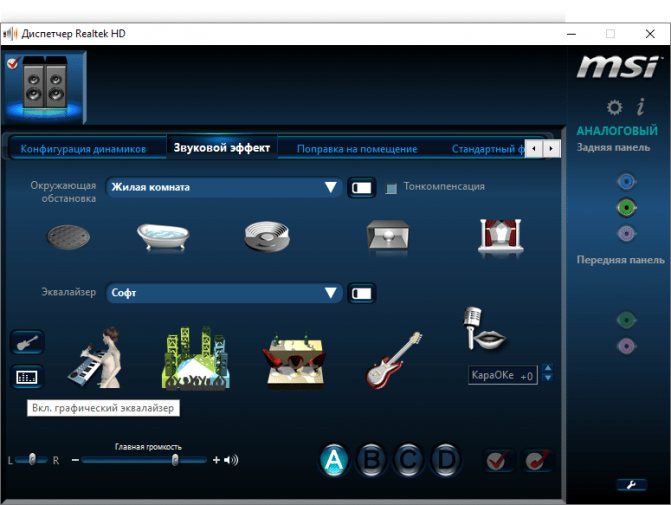Viewport: 671px width, 505px height.
Task: Turn on the graphic equalizer
Action: pyautogui.click(x=27, y=377)
